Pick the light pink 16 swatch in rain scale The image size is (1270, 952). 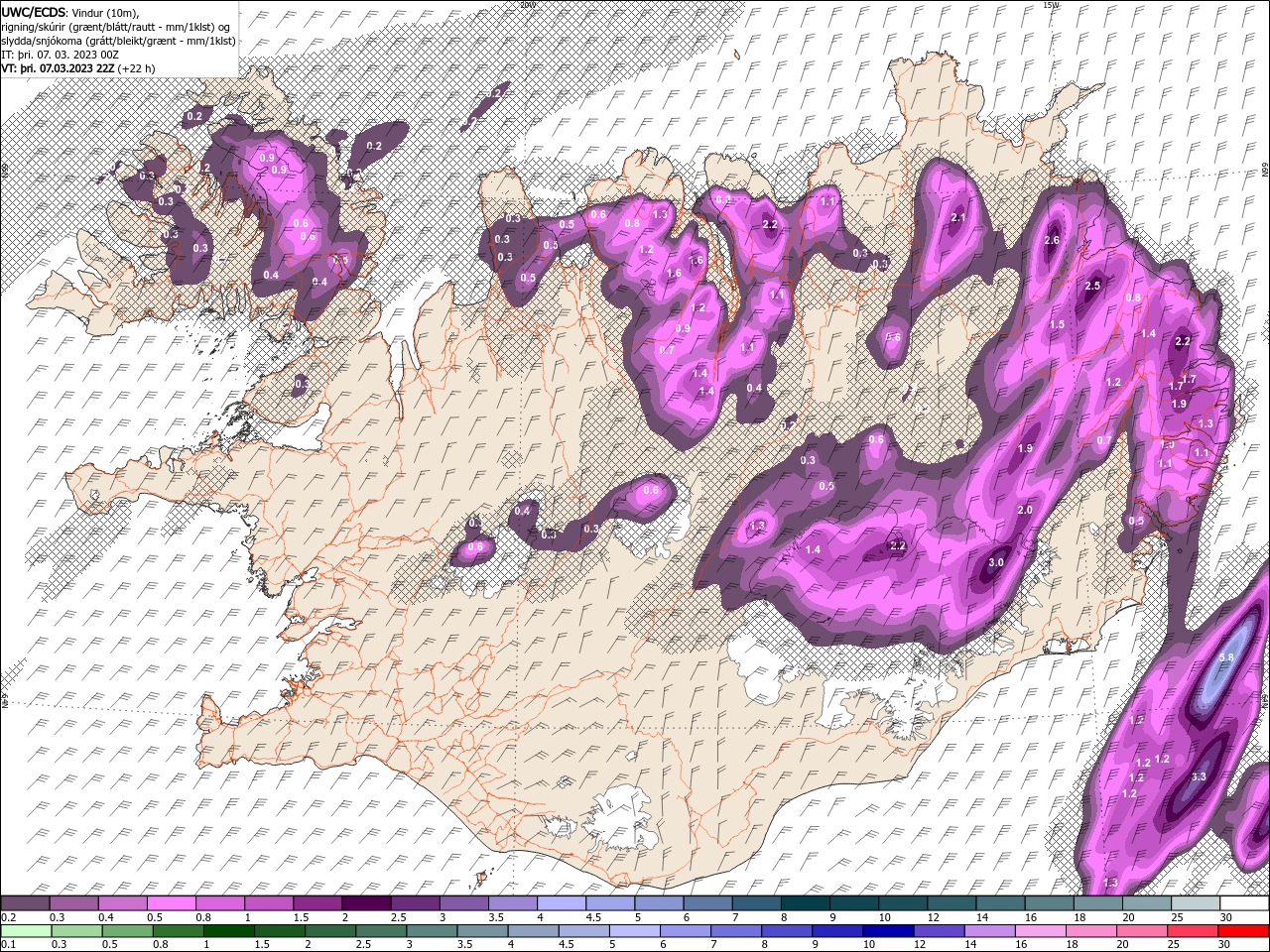coord(1040,930)
